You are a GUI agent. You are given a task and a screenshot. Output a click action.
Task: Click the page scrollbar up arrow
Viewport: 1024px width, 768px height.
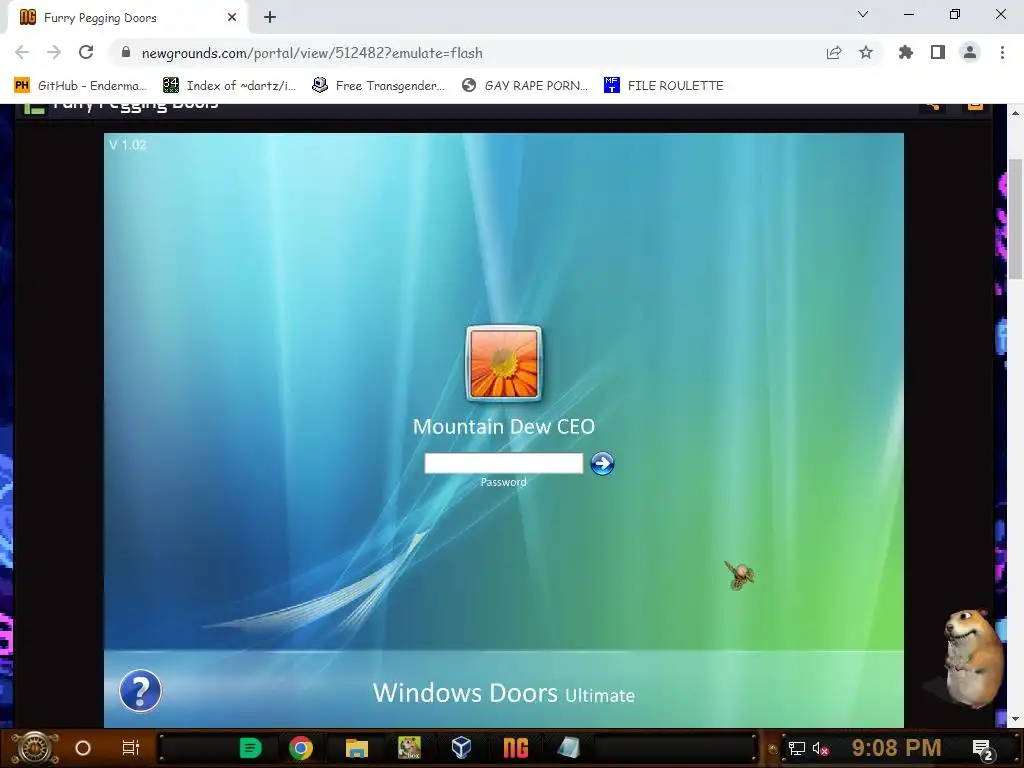point(1015,113)
